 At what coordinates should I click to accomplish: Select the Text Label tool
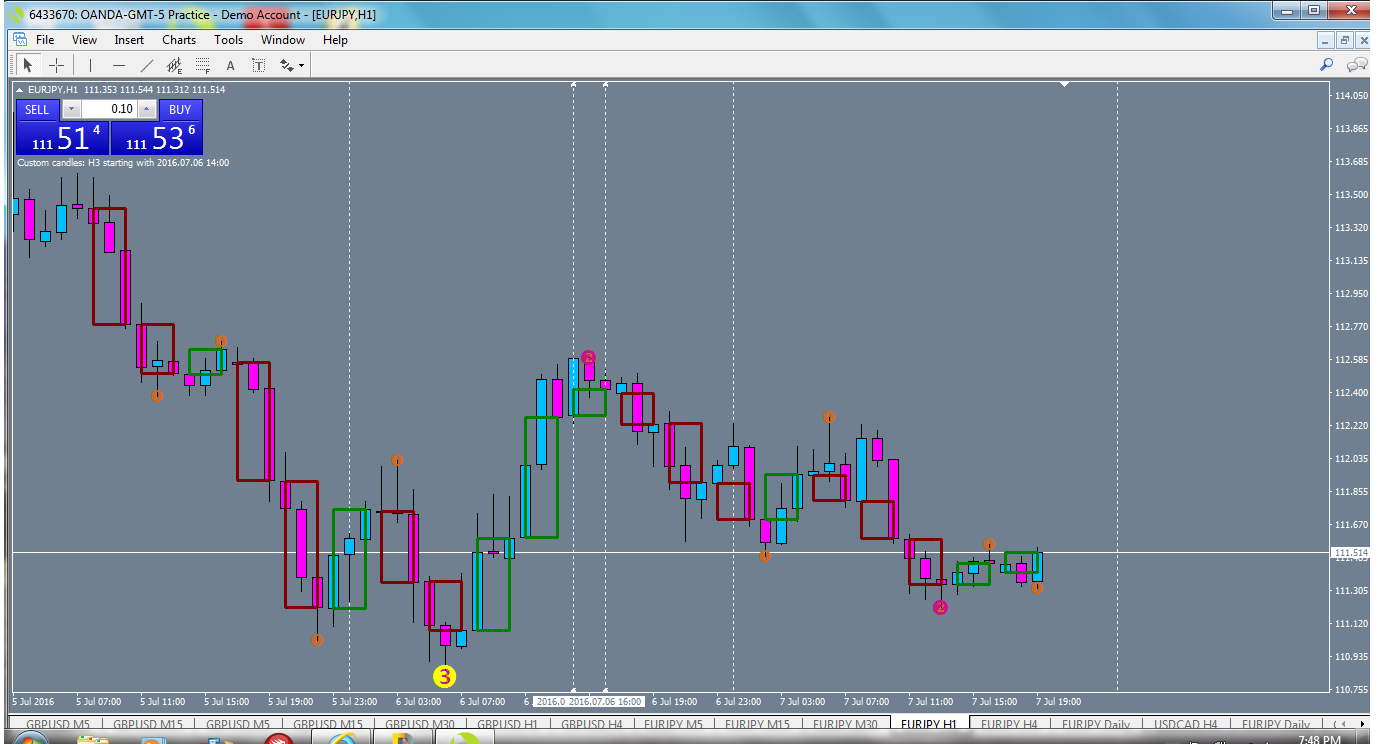(x=258, y=64)
